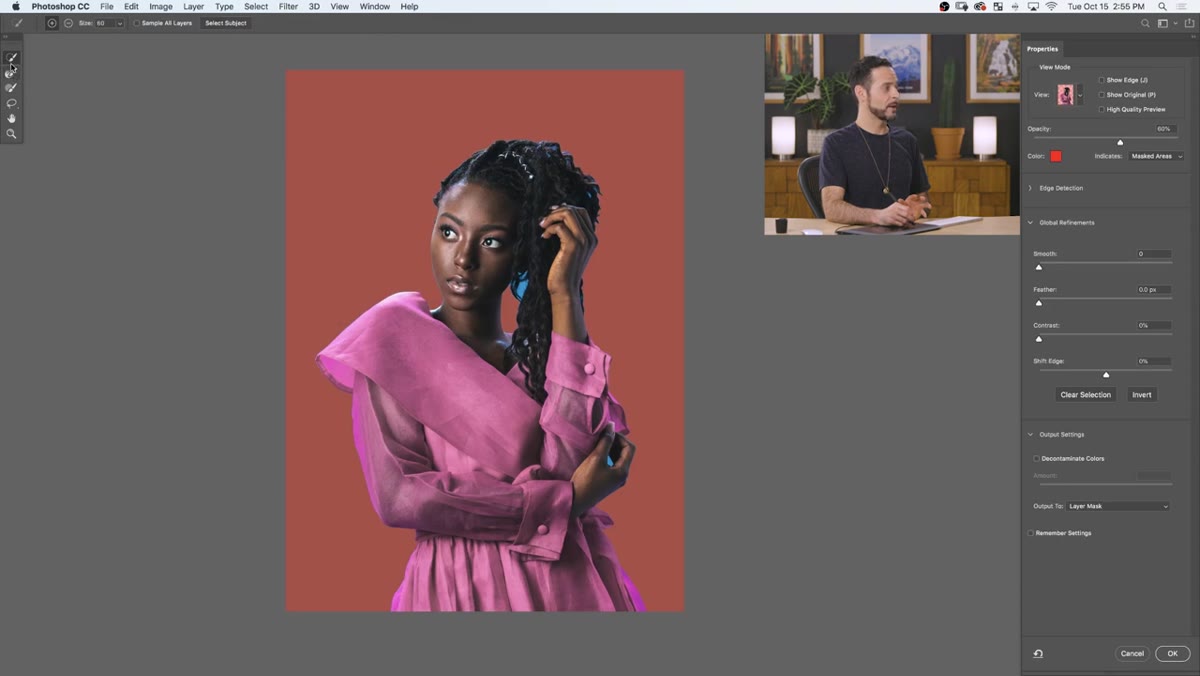The width and height of the screenshot is (1200, 676).
Task: Click the subtract from selection minus icon
Action: [x=68, y=23]
